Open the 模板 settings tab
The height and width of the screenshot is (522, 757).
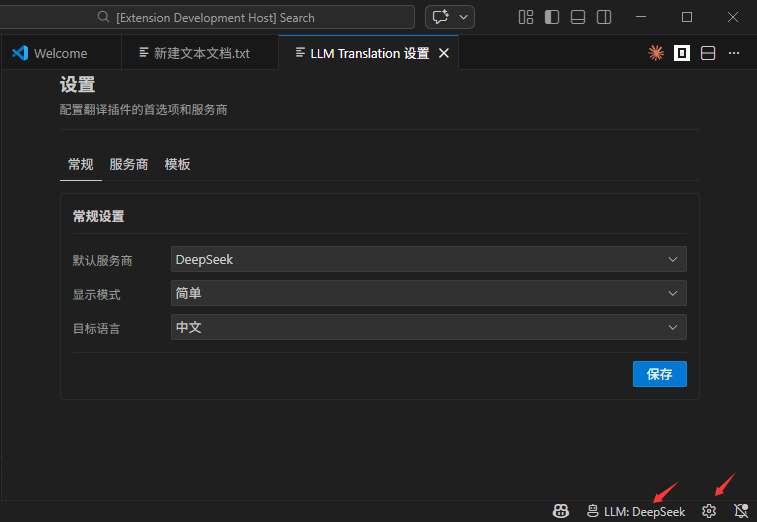click(177, 165)
